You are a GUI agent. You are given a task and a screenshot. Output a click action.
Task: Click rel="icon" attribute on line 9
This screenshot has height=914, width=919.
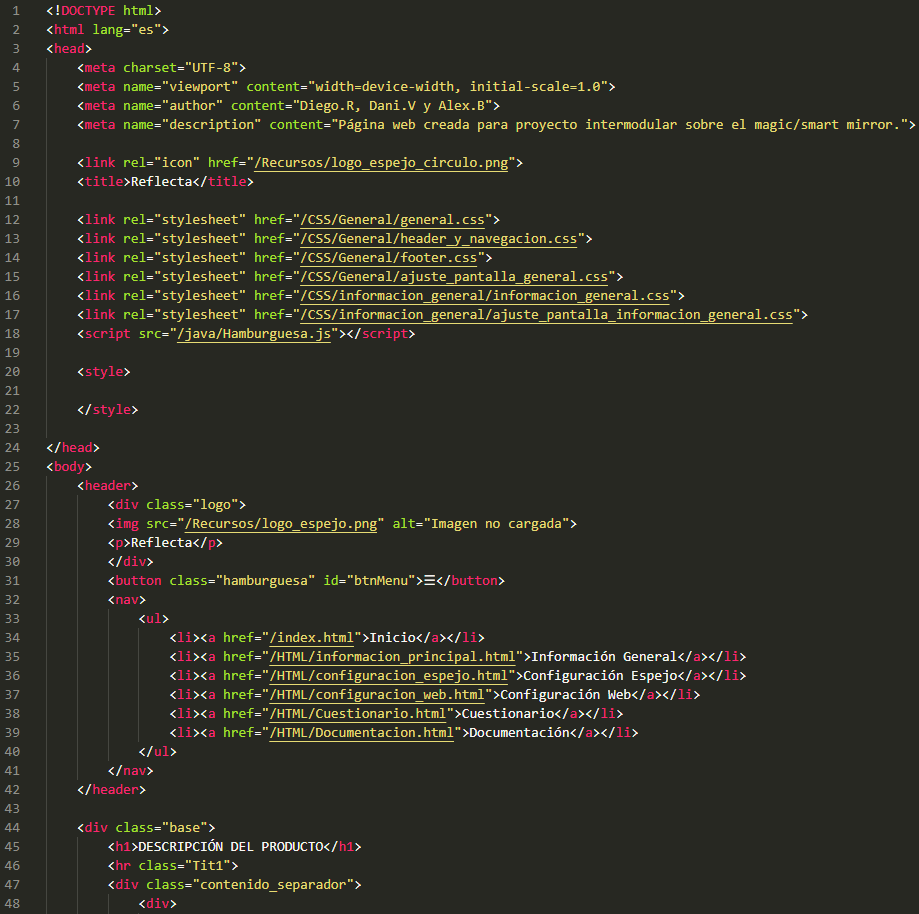coord(161,163)
